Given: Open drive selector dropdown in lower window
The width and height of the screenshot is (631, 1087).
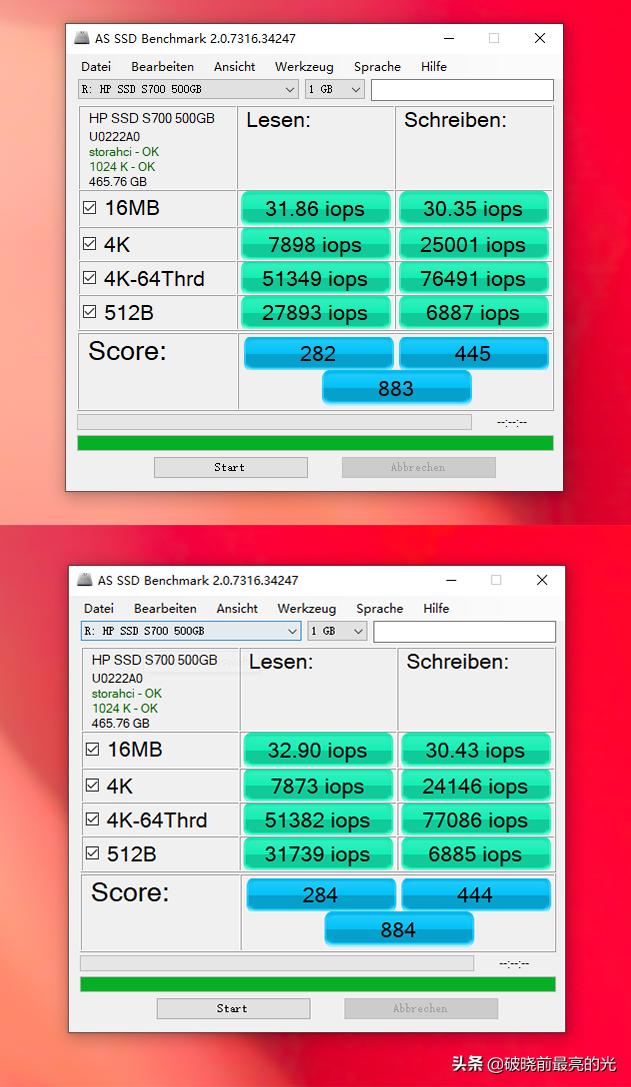Looking at the screenshot, I should tap(191, 631).
